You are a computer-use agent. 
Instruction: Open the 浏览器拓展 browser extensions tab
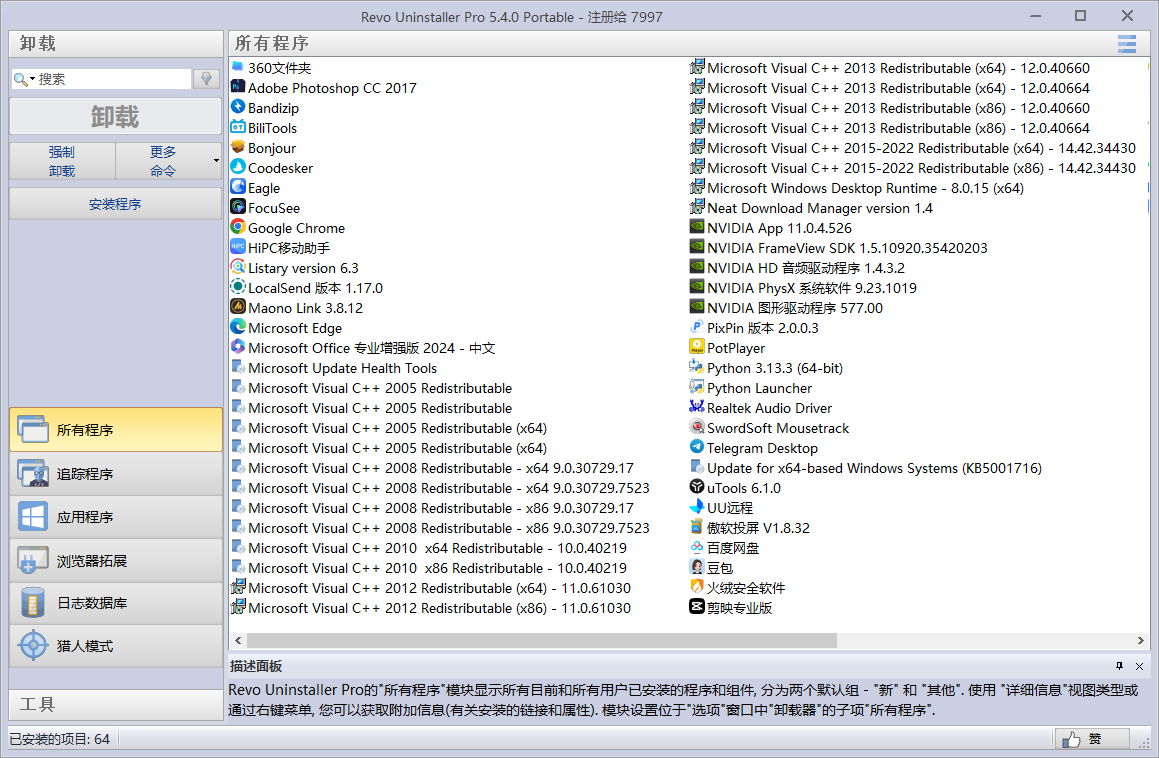115,560
